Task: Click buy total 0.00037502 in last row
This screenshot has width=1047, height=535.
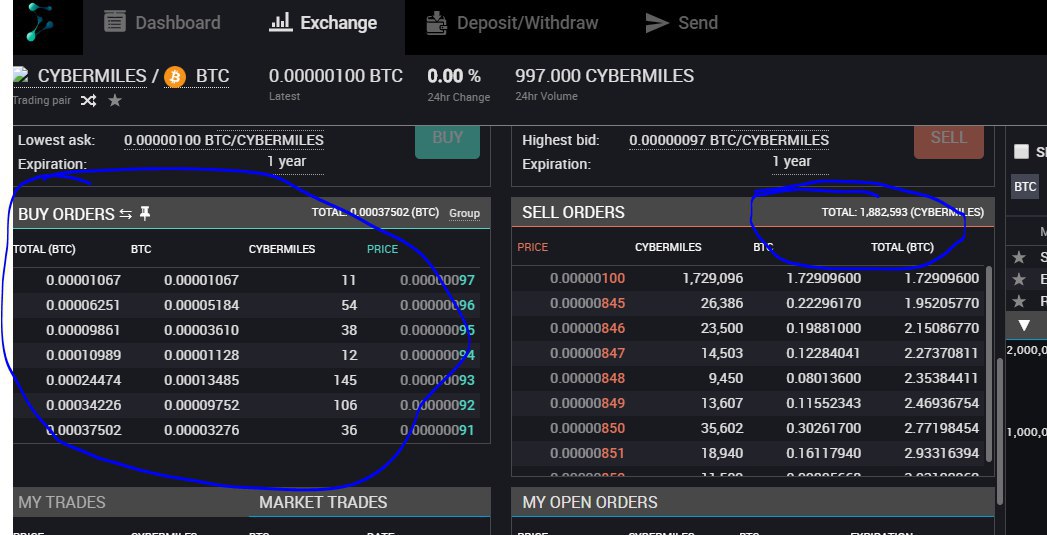Action: 83,430
